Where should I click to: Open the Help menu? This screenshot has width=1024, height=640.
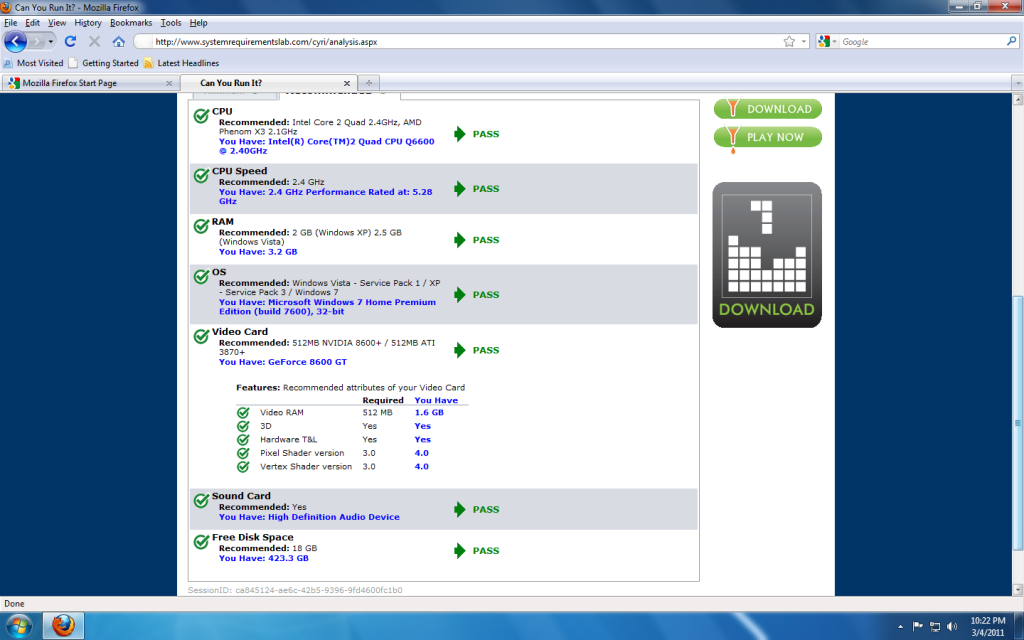click(199, 23)
